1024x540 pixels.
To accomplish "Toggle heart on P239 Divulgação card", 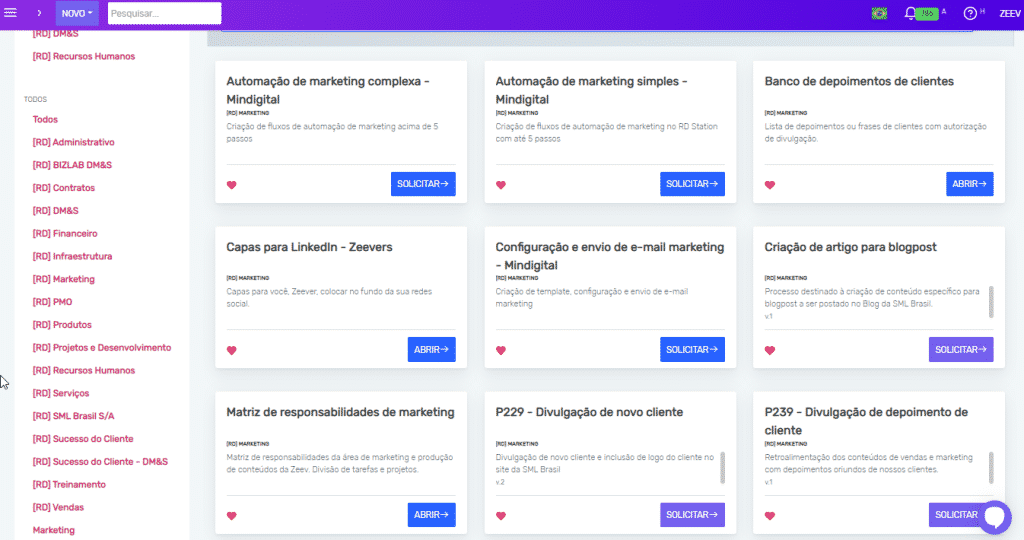I will coord(770,516).
